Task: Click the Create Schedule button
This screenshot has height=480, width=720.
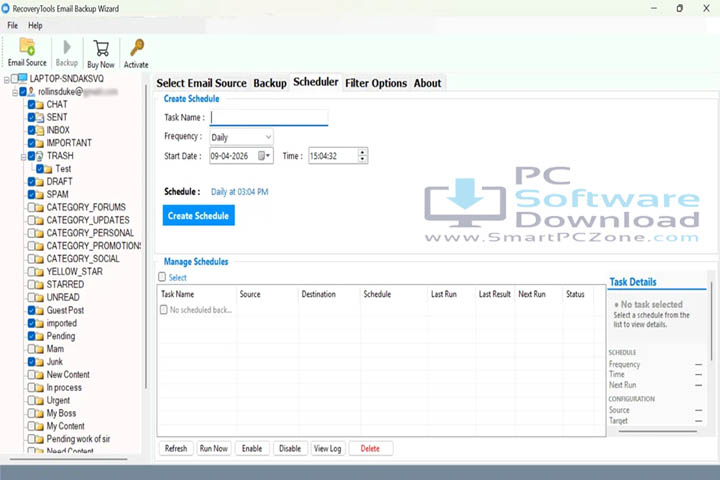Action: pos(198,215)
